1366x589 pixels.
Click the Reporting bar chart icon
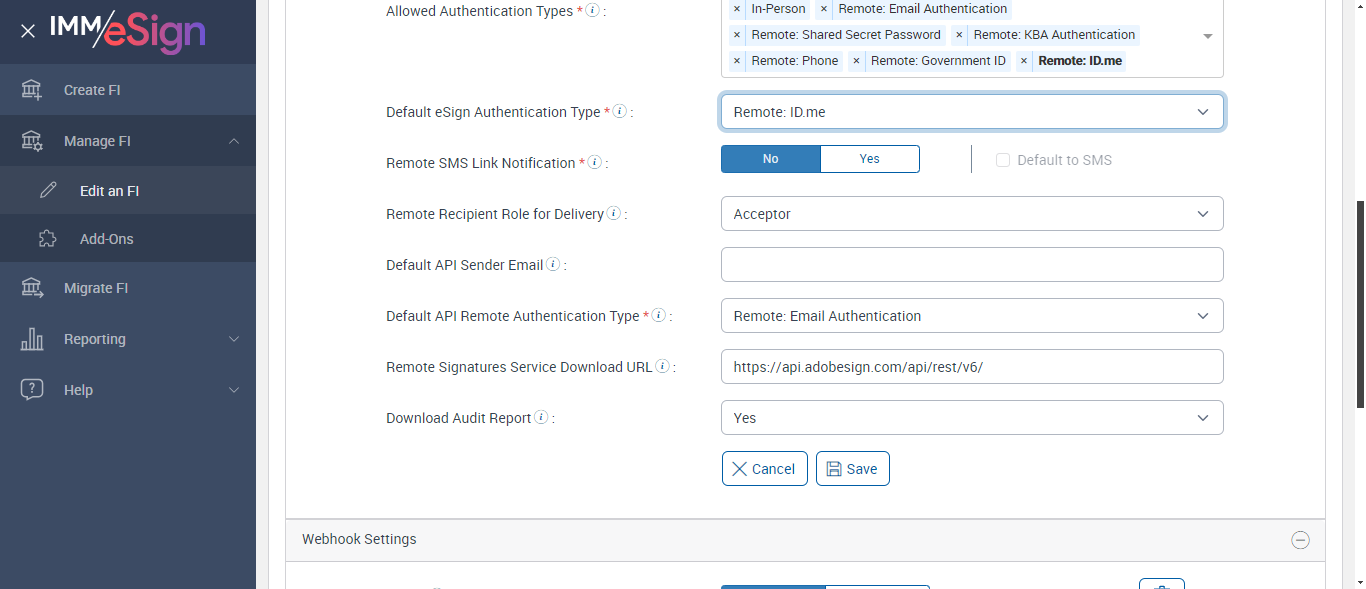click(x=32, y=339)
